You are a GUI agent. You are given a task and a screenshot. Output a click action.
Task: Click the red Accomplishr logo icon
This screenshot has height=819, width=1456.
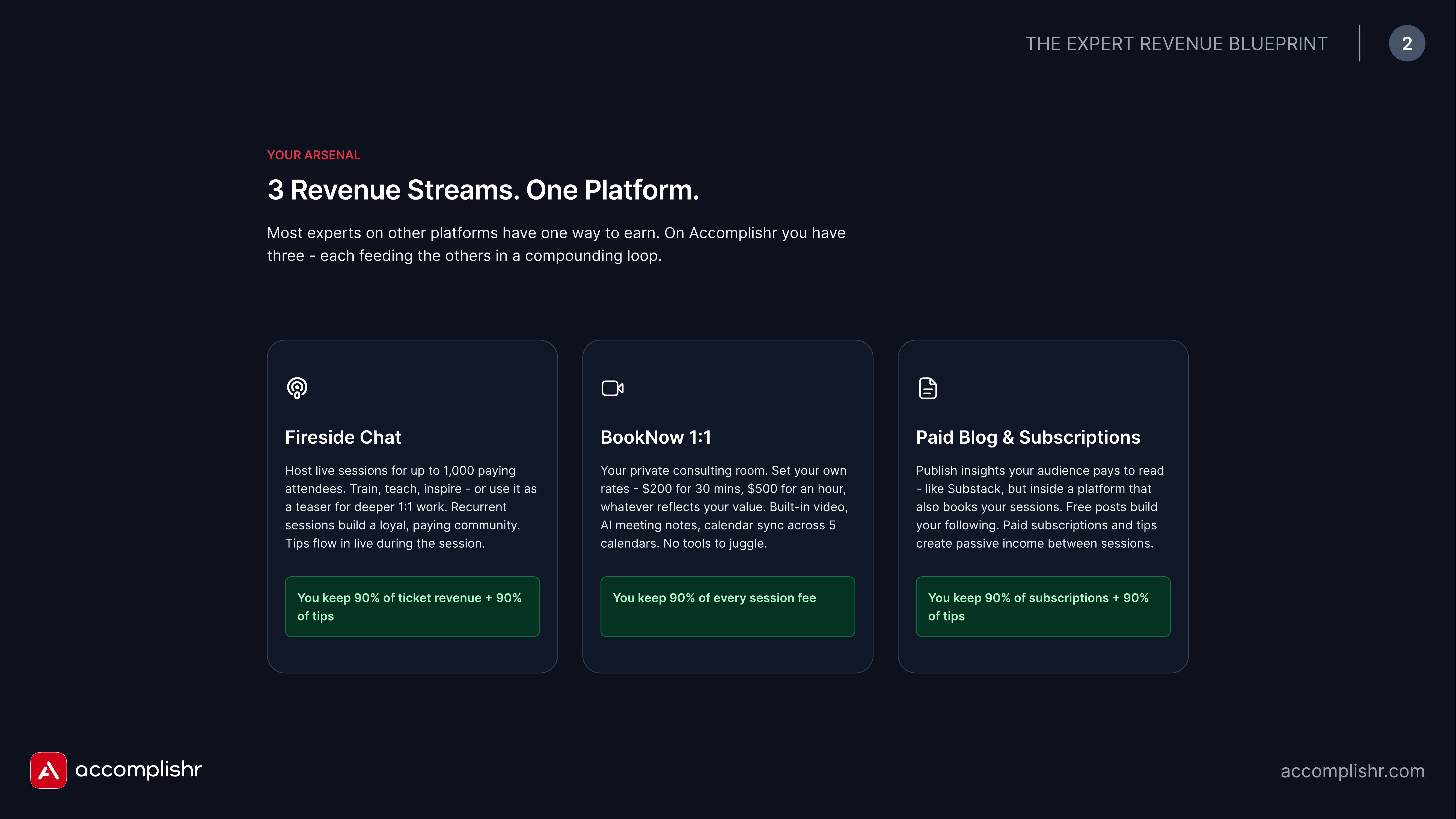(48, 770)
